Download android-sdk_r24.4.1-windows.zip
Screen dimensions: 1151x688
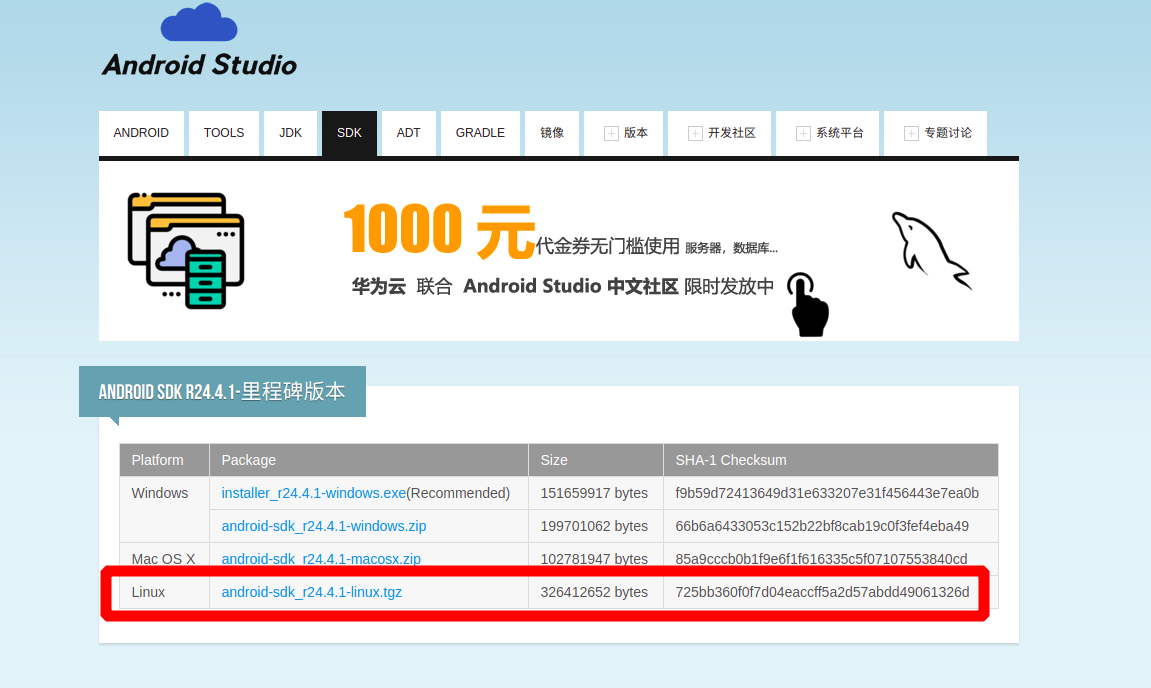[x=324, y=526]
